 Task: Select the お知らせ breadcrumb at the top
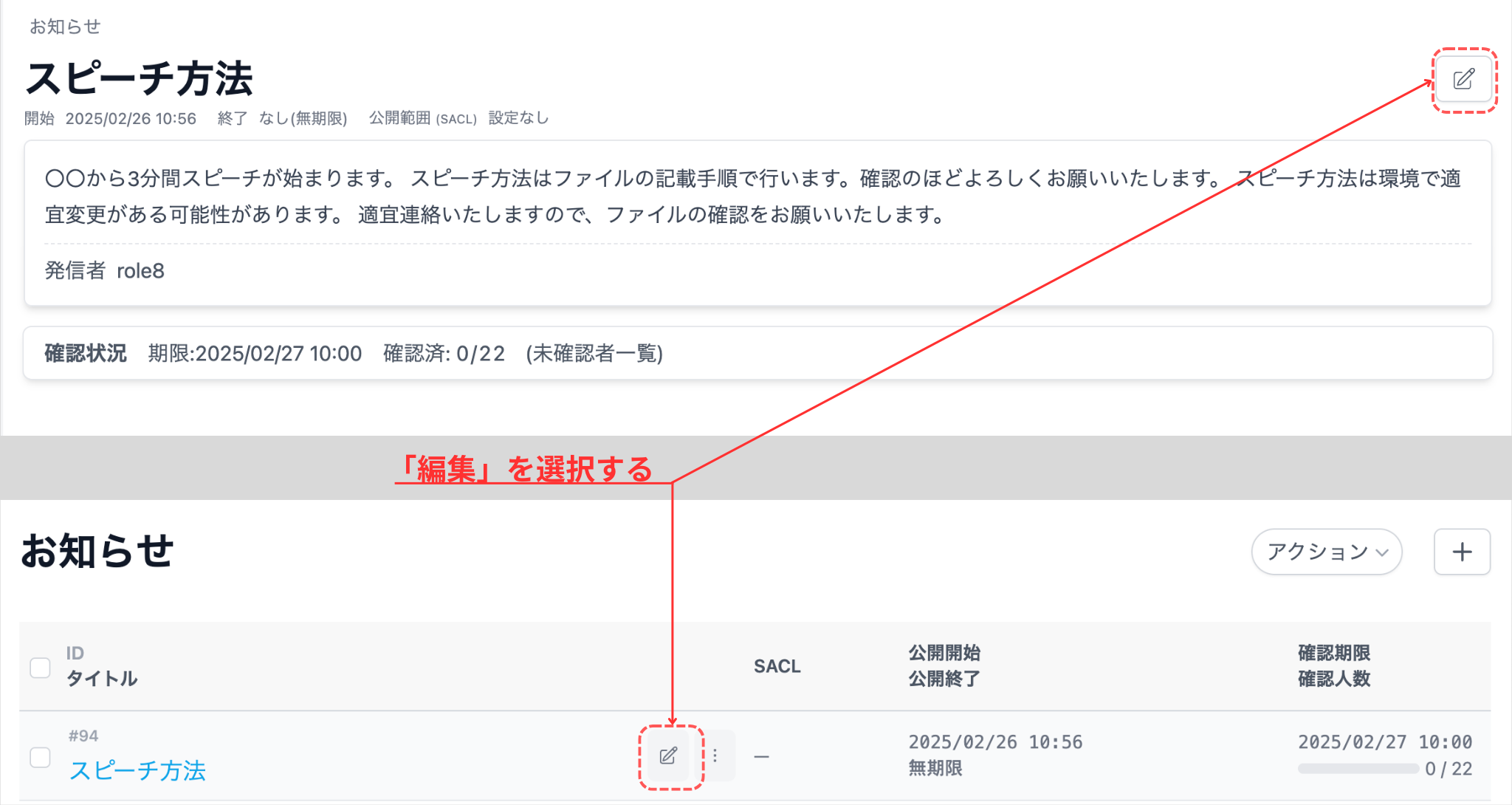point(65,27)
